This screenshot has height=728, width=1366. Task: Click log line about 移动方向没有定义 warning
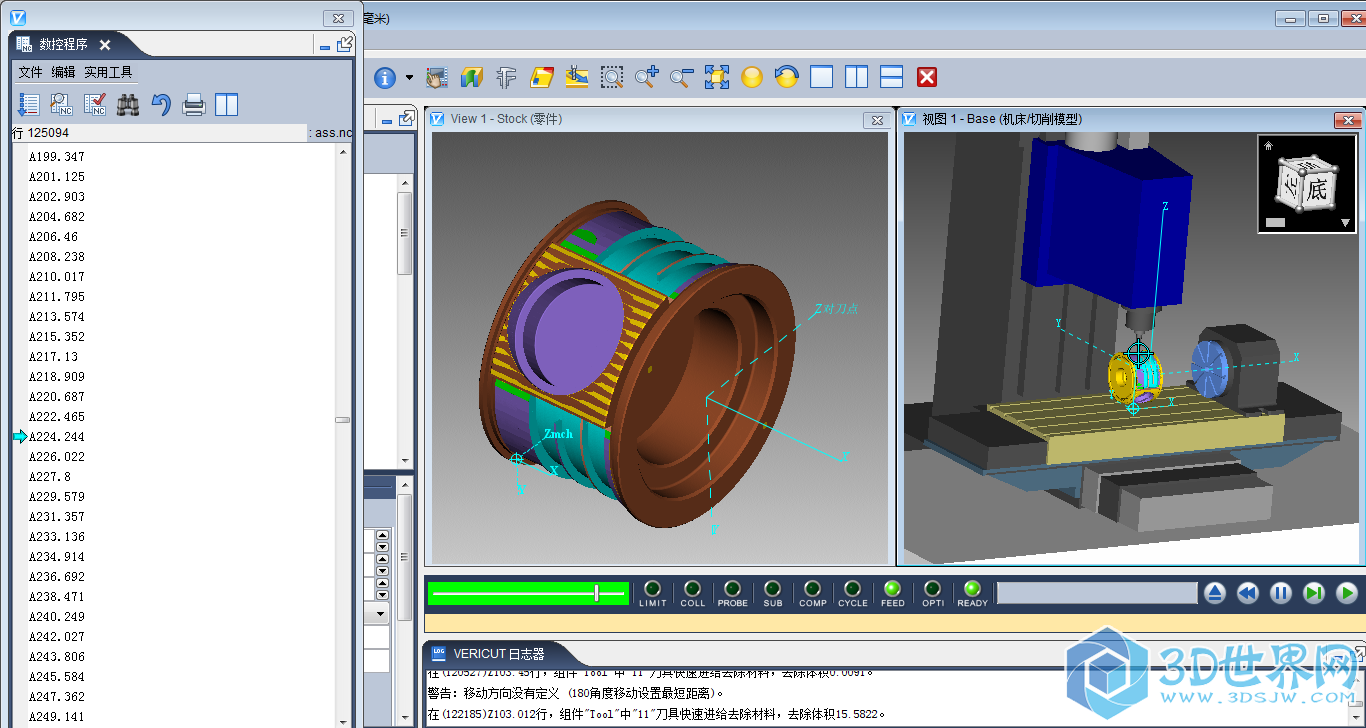[576, 693]
